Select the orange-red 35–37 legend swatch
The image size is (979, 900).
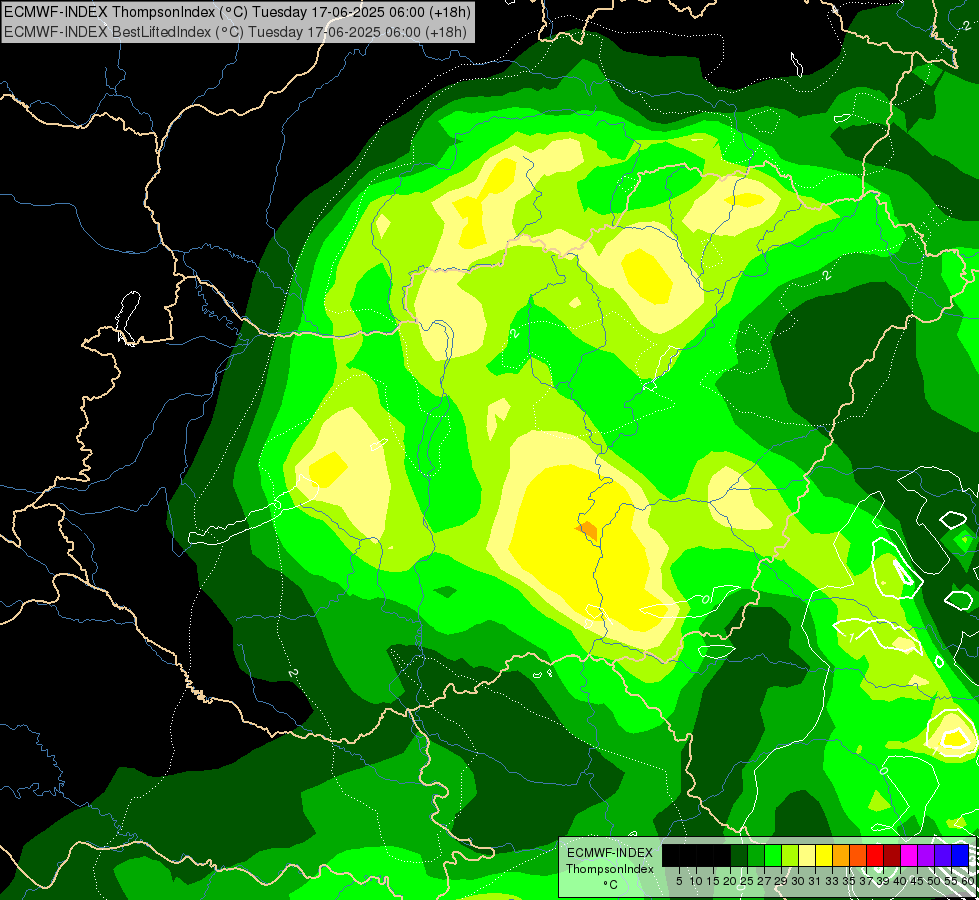pos(858,855)
